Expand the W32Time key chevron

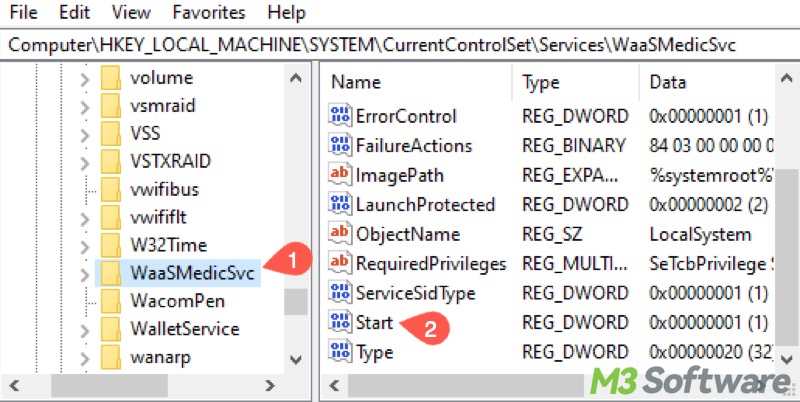click(x=85, y=246)
